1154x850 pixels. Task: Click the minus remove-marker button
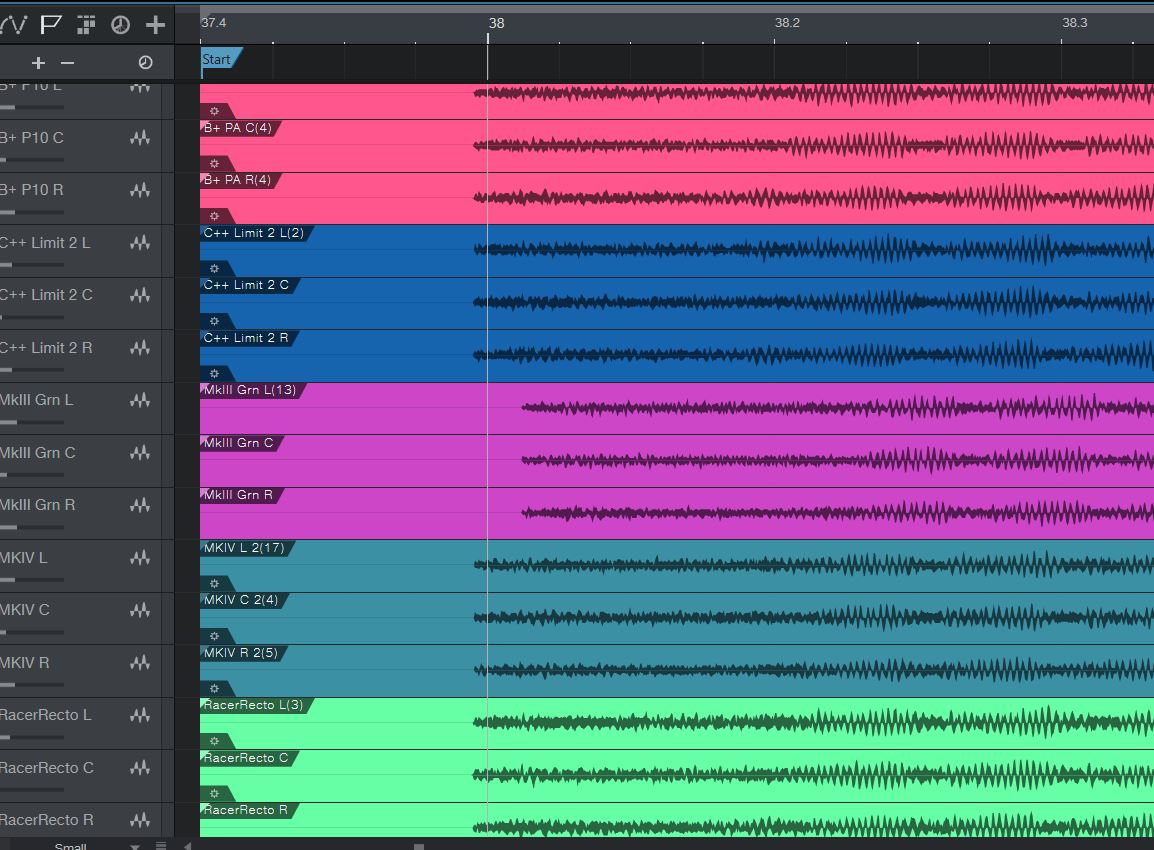[67, 63]
